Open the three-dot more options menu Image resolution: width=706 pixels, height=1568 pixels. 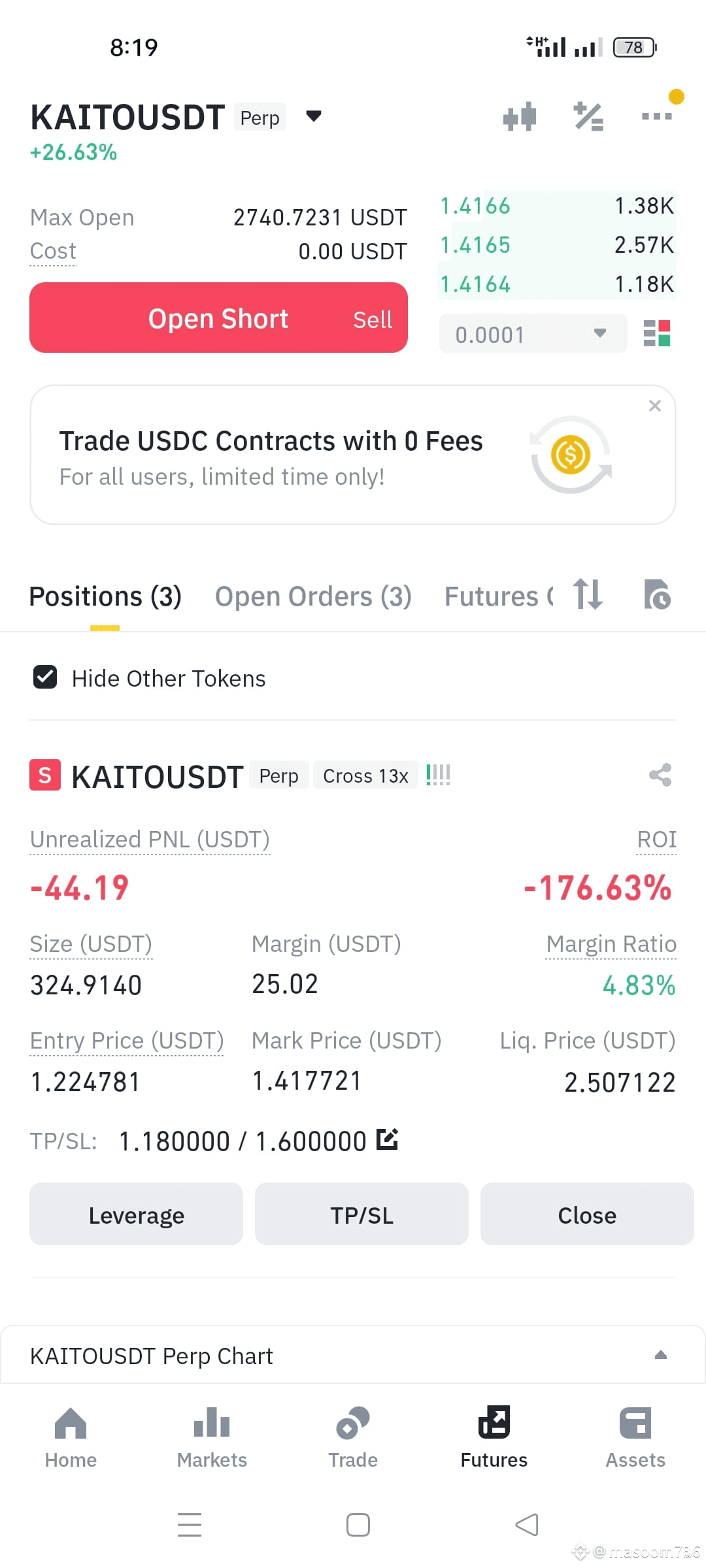pyautogui.click(x=657, y=116)
